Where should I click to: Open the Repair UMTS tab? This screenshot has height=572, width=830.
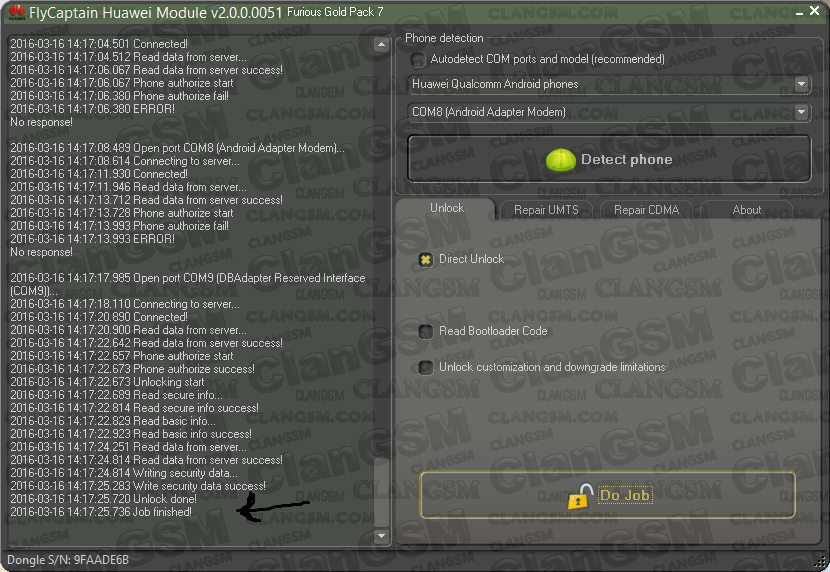tap(546, 210)
